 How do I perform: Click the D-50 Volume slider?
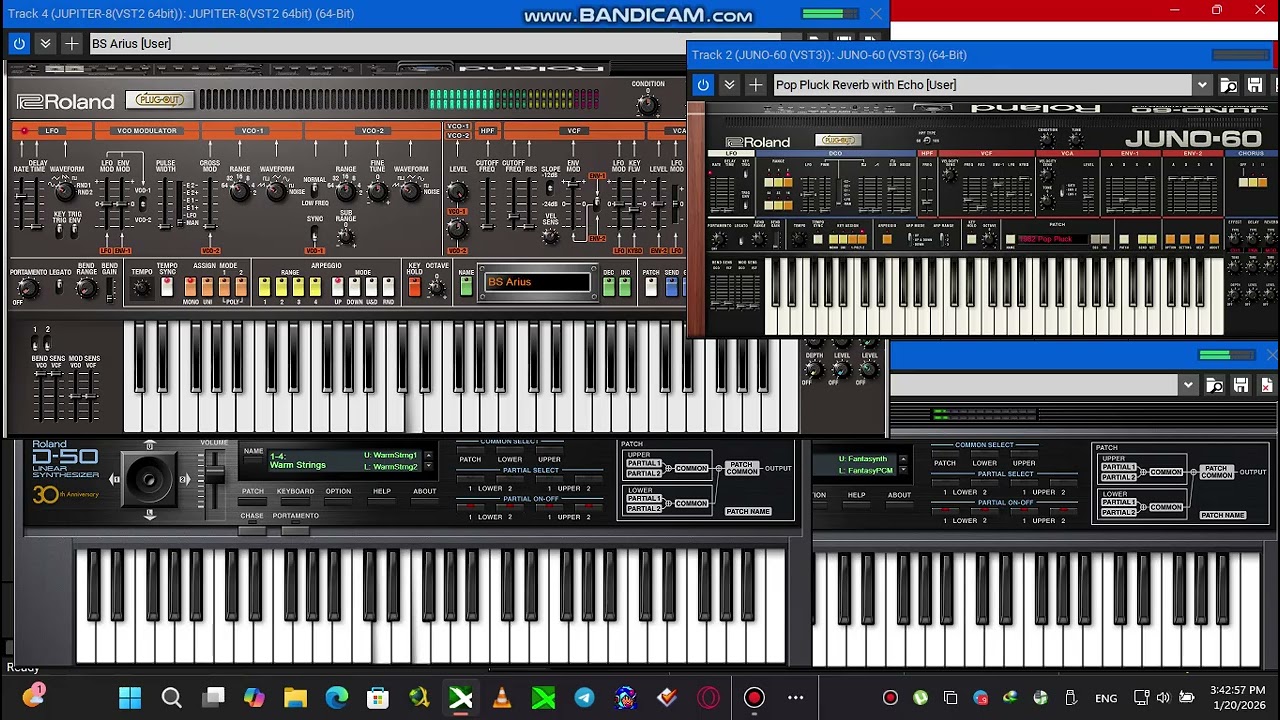(x=213, y=477)
